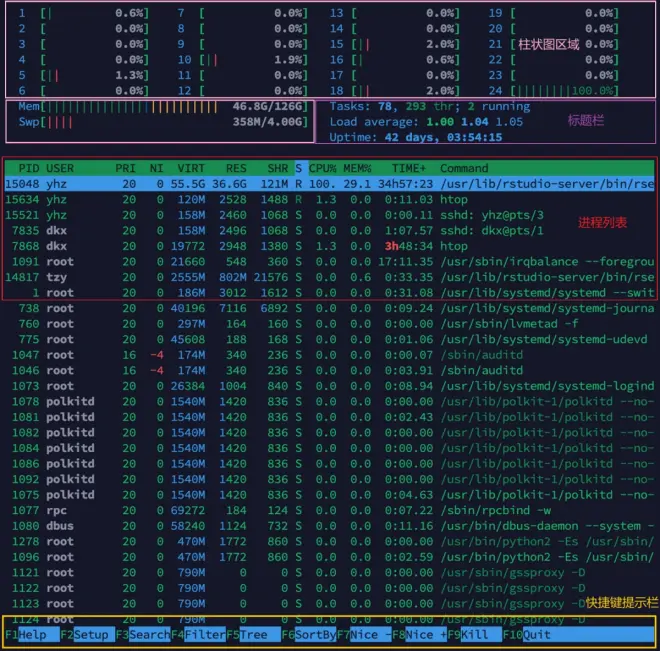
Task: Switch to F5 Tree view
Action: coord(253,635)
